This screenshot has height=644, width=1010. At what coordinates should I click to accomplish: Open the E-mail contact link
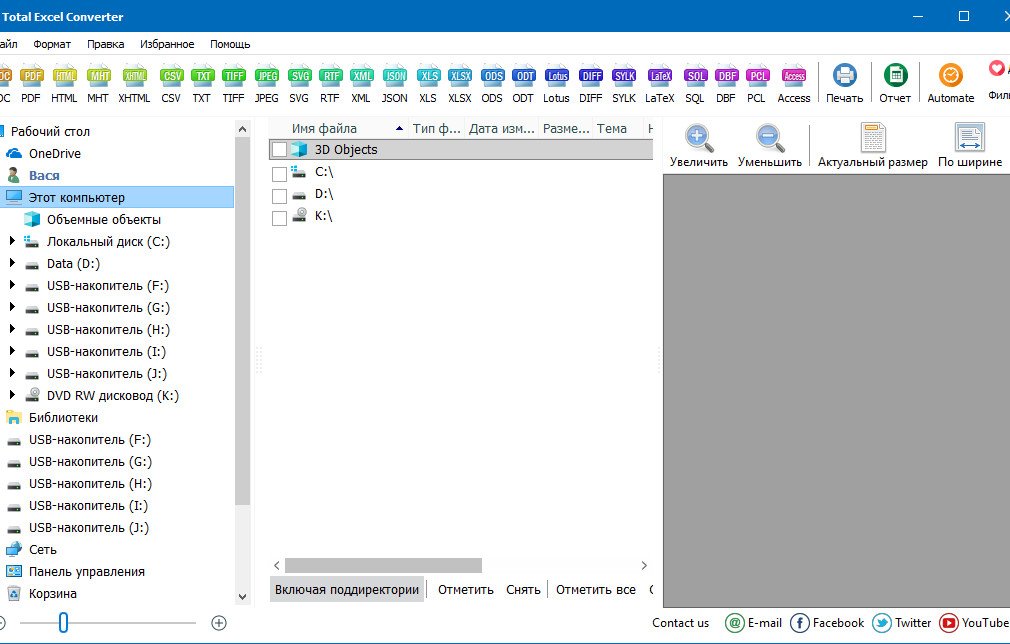[754, 623]
